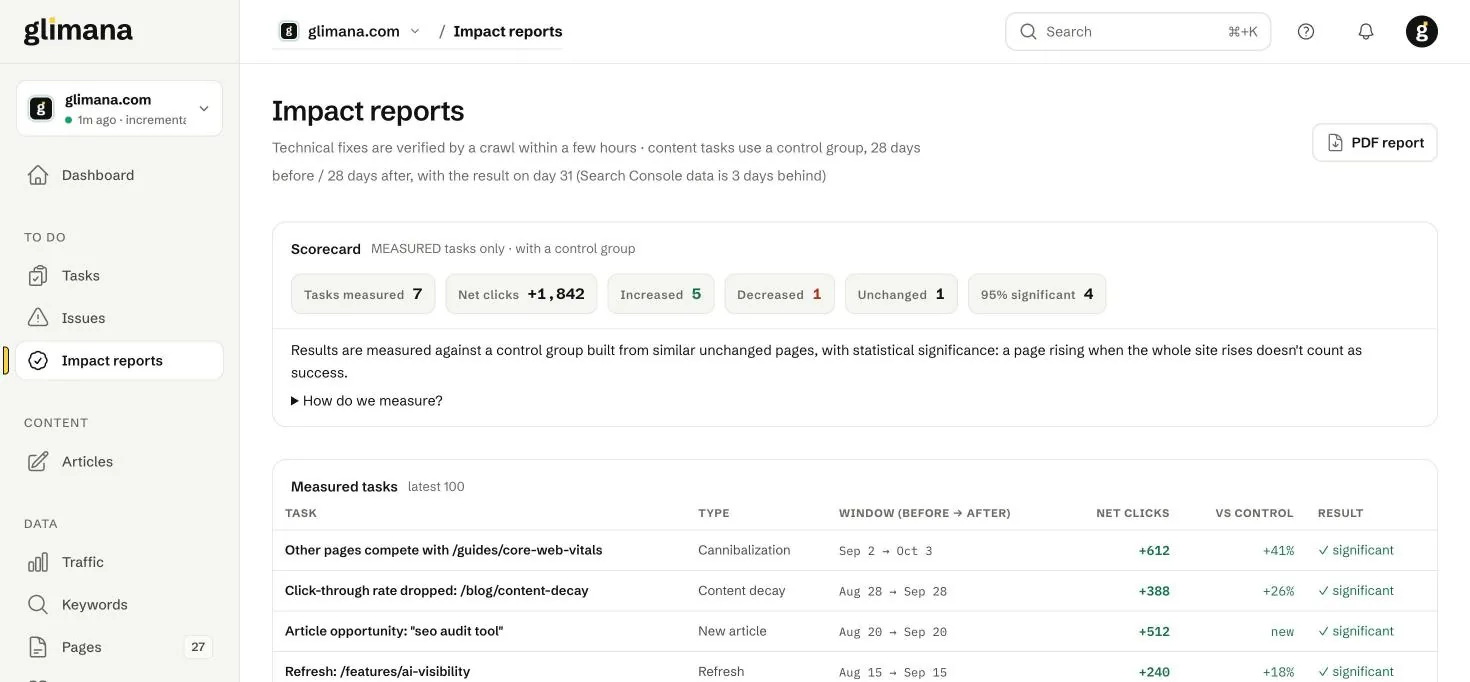Click the Issues warning triangle icon
Viewport: 1470px width, 682px height.
(38, 318)
